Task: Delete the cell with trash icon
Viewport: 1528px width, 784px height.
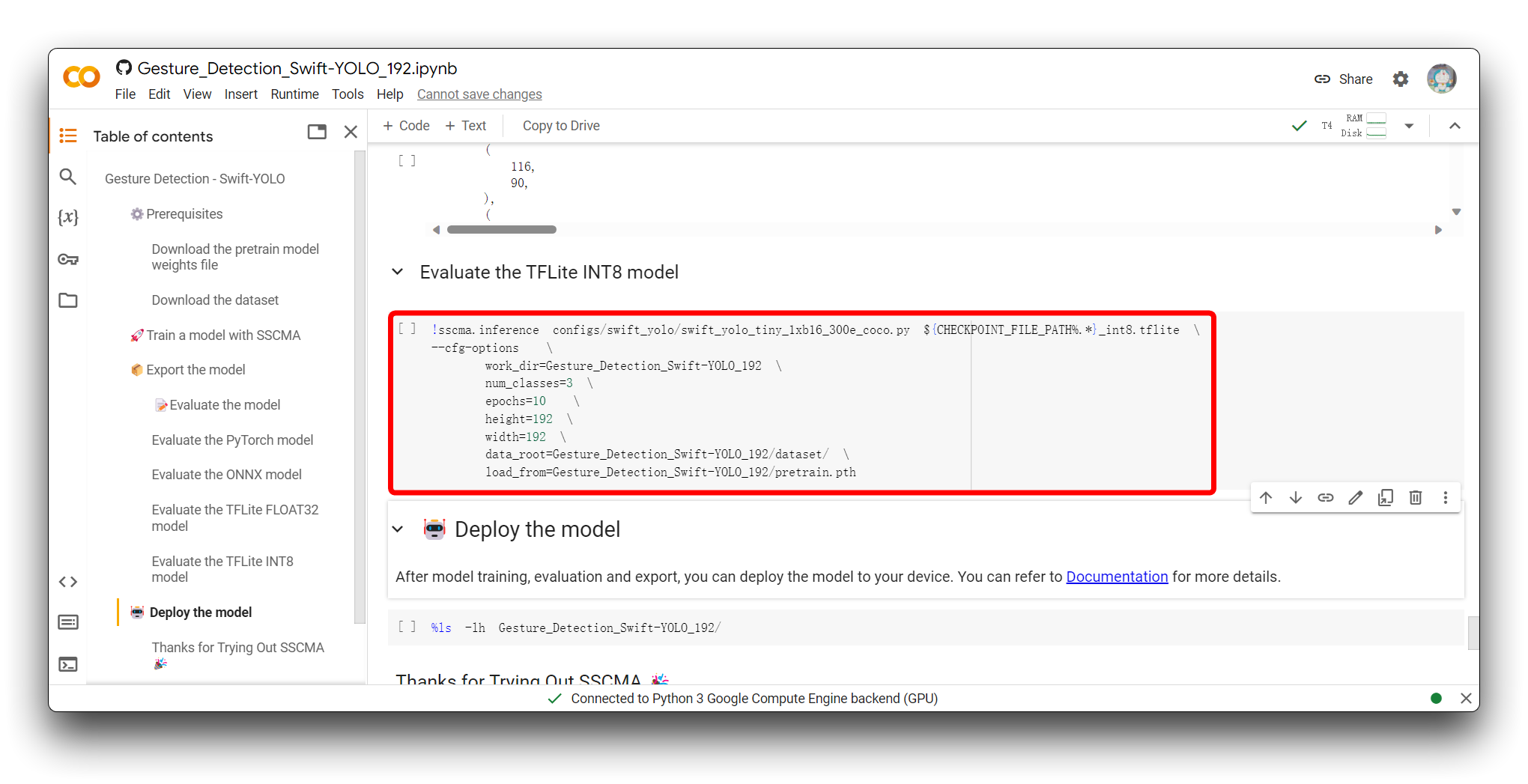Action: coord(1416,498)
